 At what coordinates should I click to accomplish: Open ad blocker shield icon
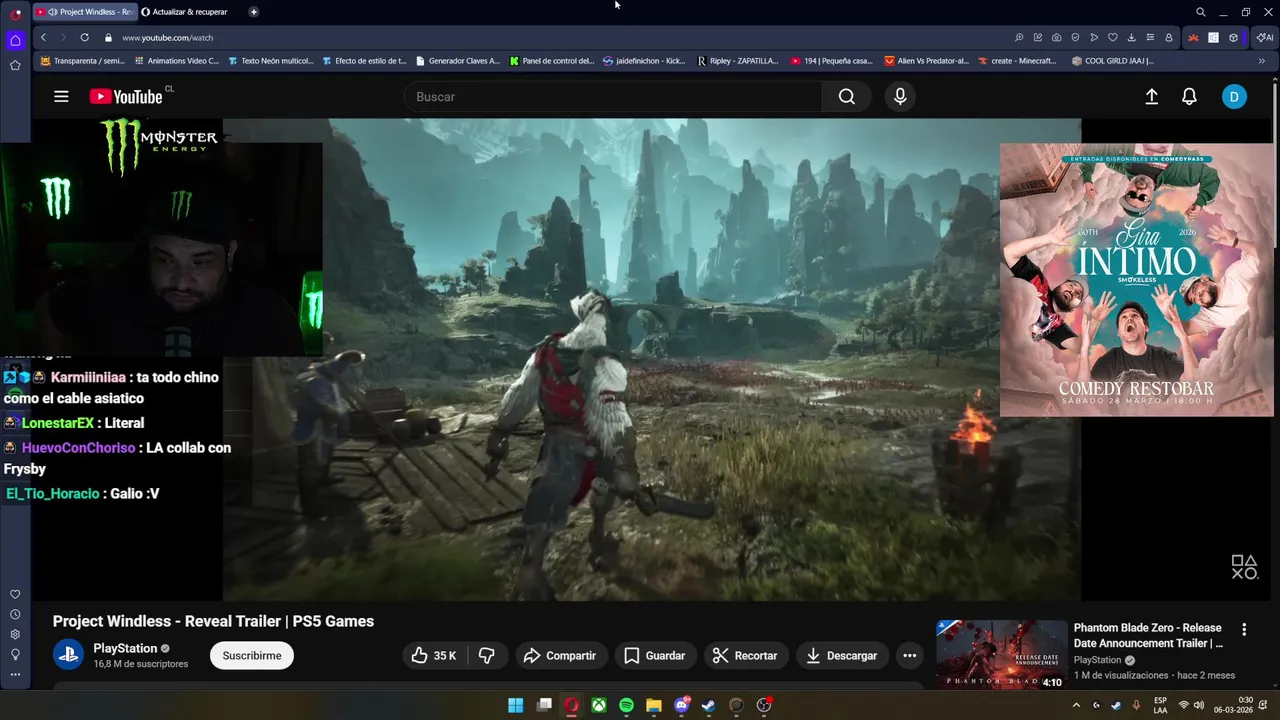click(1075, 37)
